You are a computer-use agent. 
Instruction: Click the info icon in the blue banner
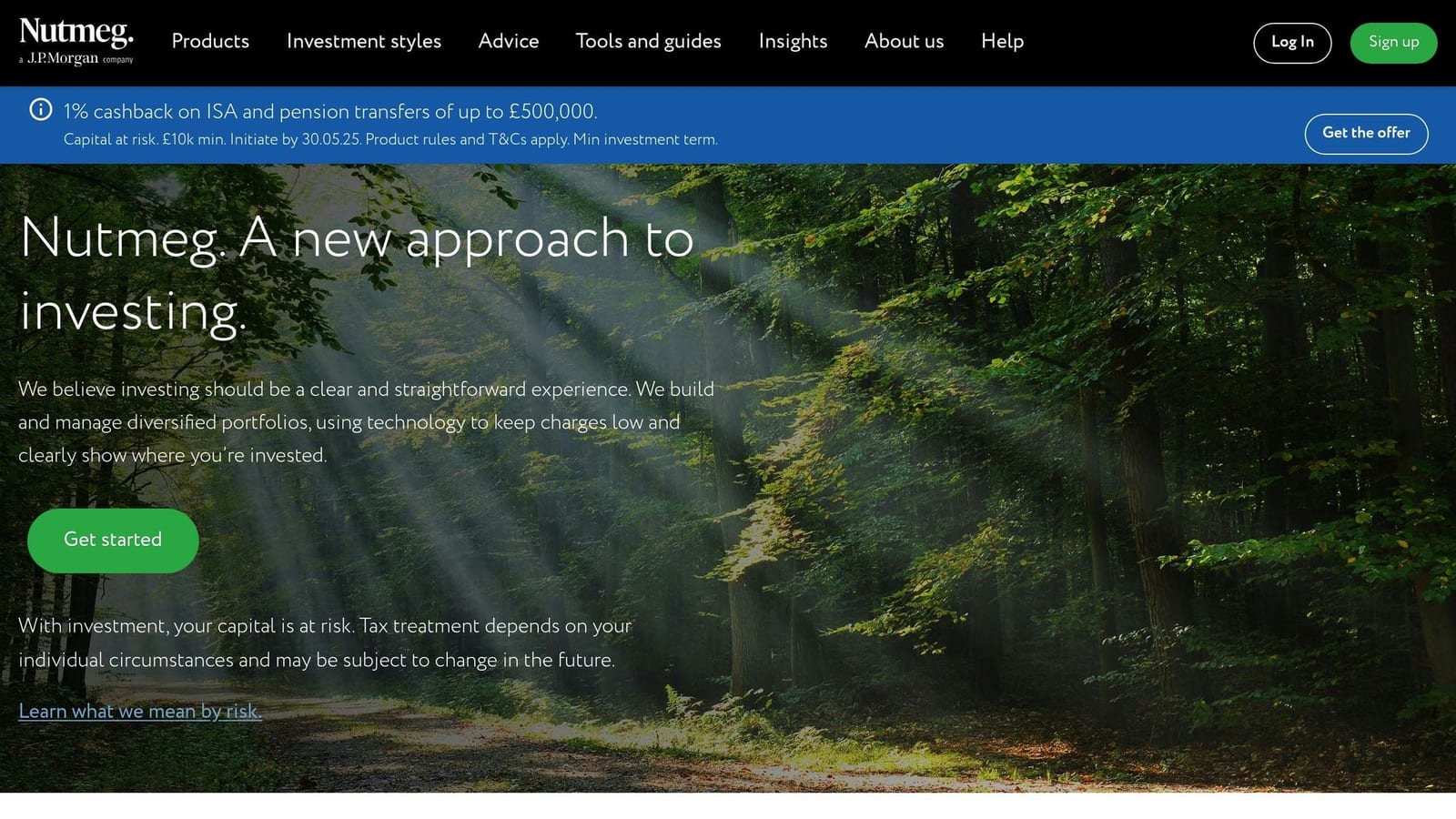(41, 109)
